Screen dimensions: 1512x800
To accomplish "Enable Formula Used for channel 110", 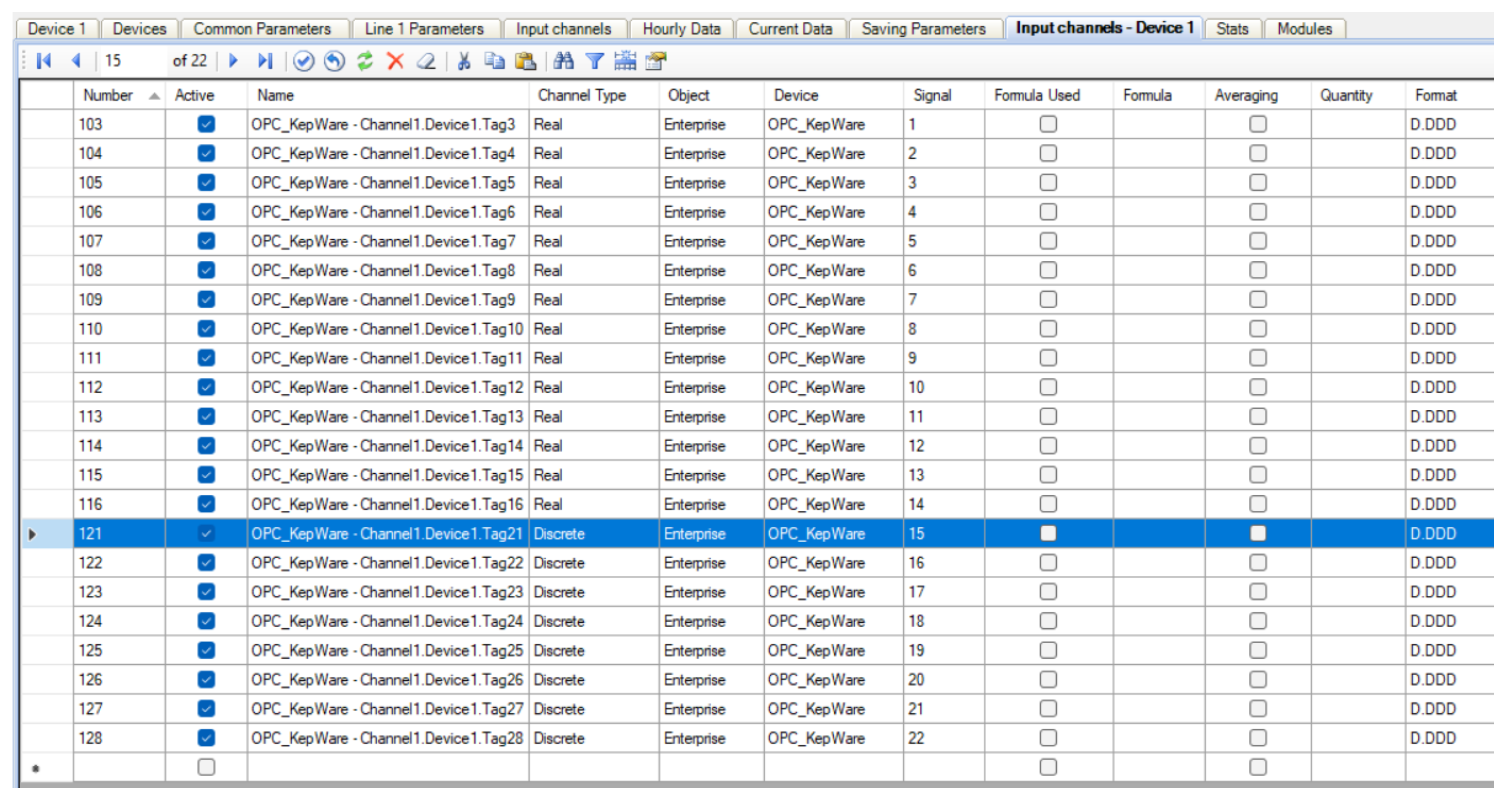I will pyautogui.click(x=1048, y=328).
